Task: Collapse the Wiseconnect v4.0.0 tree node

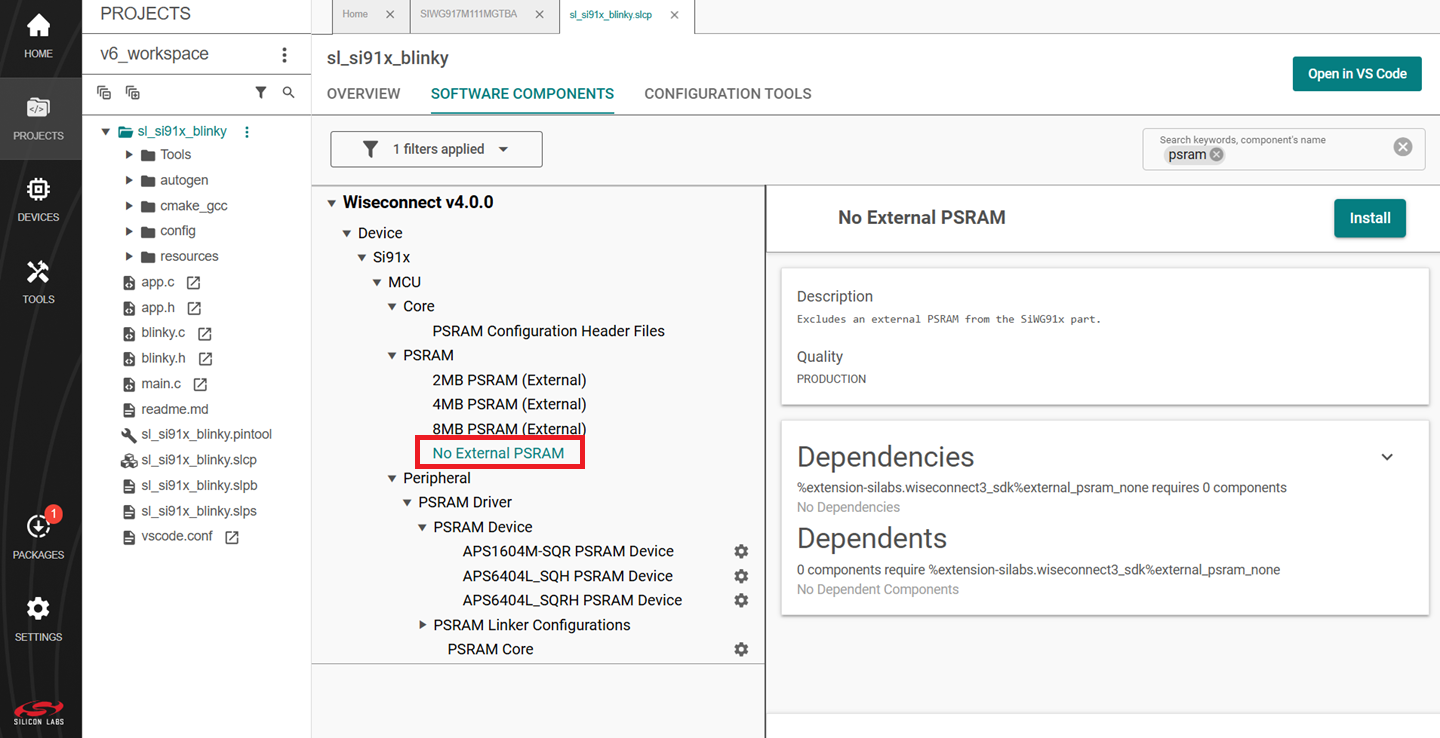Action: point(331,203)
